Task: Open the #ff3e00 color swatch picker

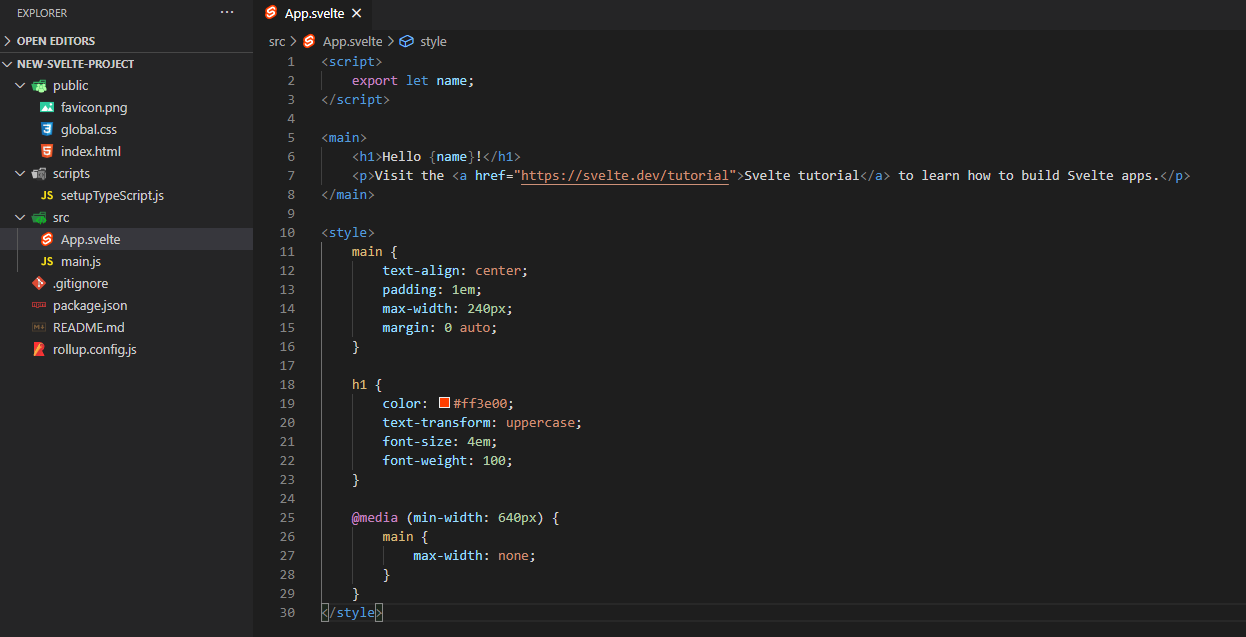Action: click(444, 403)
